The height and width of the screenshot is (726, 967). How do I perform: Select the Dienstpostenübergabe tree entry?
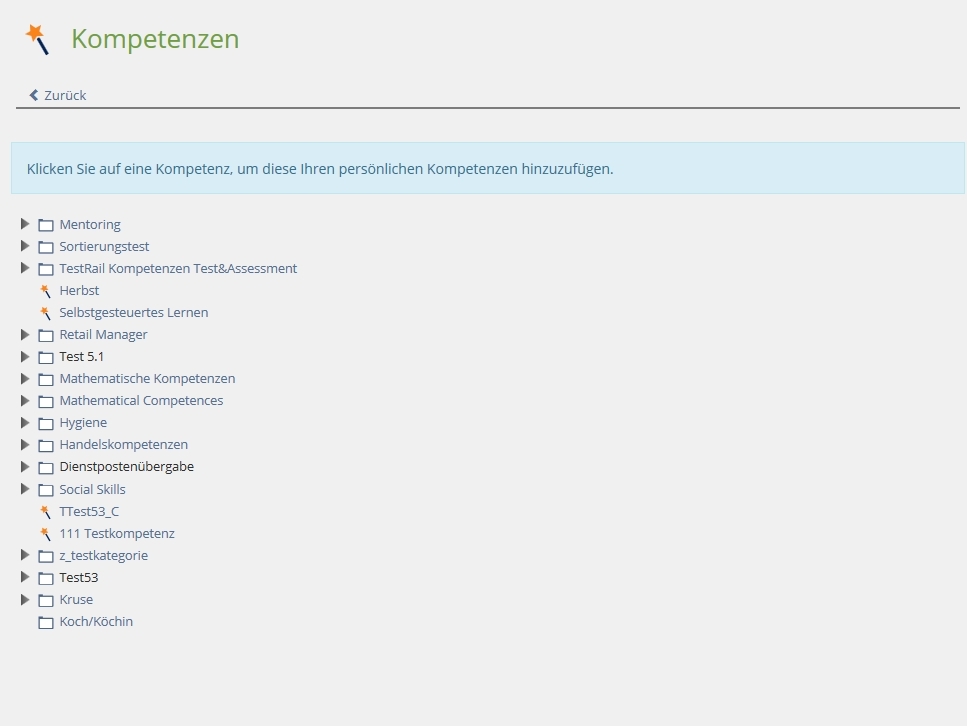tap(126, 467)
